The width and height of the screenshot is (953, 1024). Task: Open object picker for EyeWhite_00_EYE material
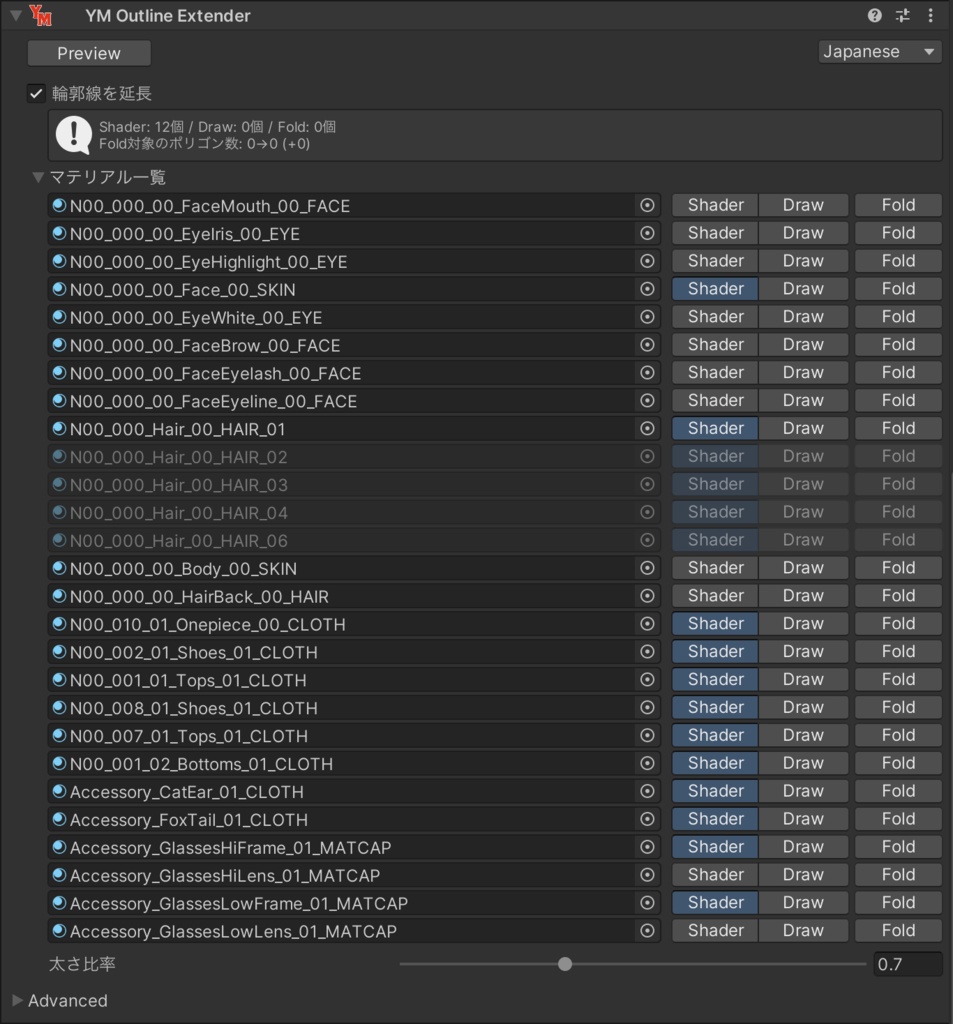pos(647,317)
